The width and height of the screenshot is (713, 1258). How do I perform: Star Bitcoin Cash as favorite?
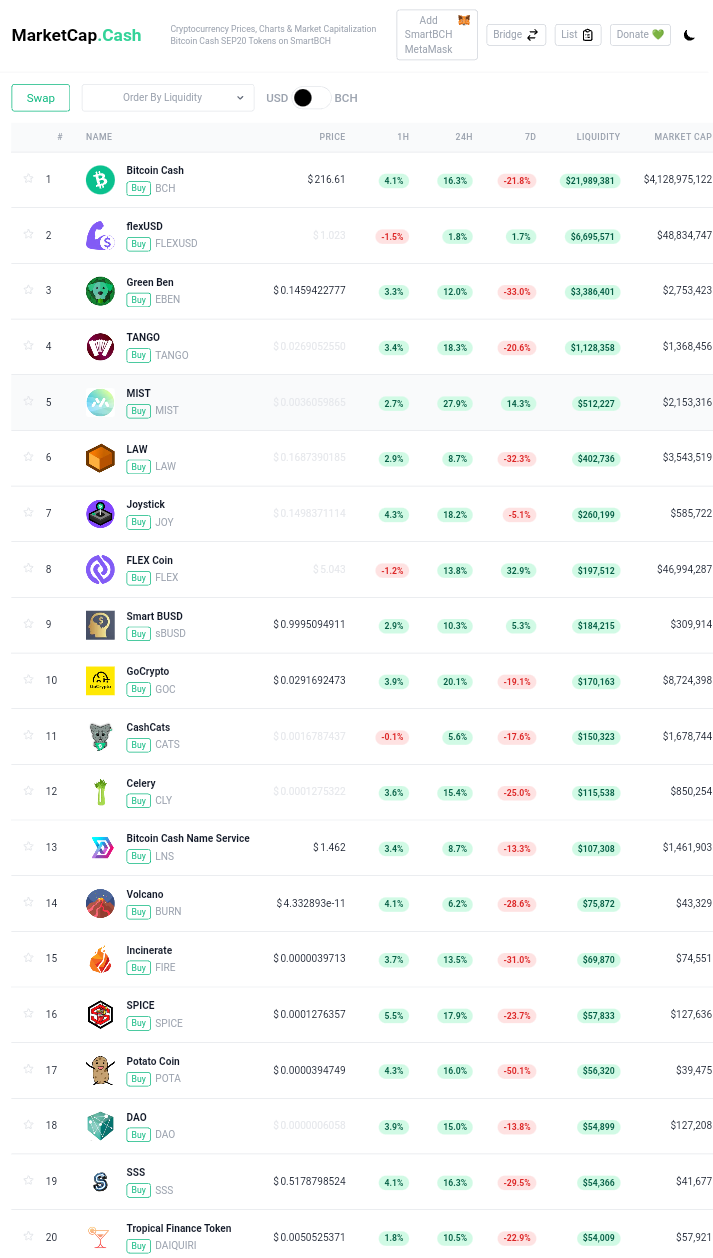29,178
